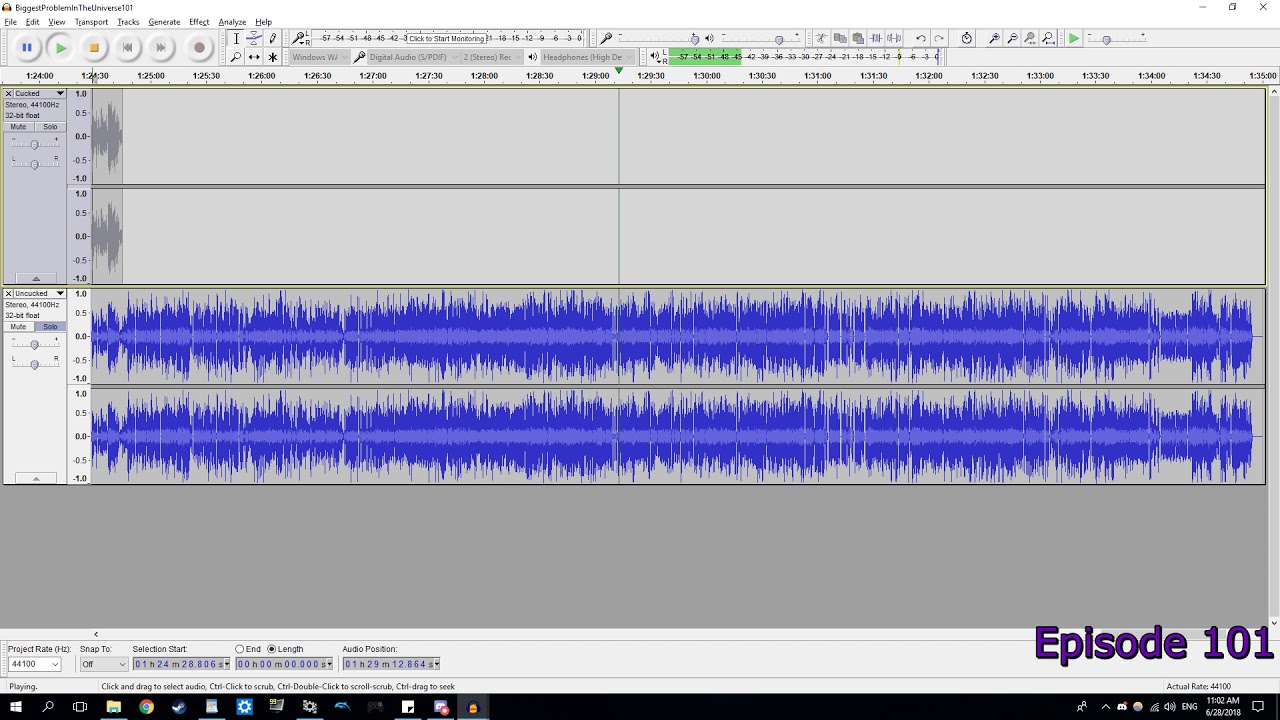Open the 2 (Stereo) recording channels dropdown
The width and height of the screenshot is (1280, 720).
coord(492,57)
